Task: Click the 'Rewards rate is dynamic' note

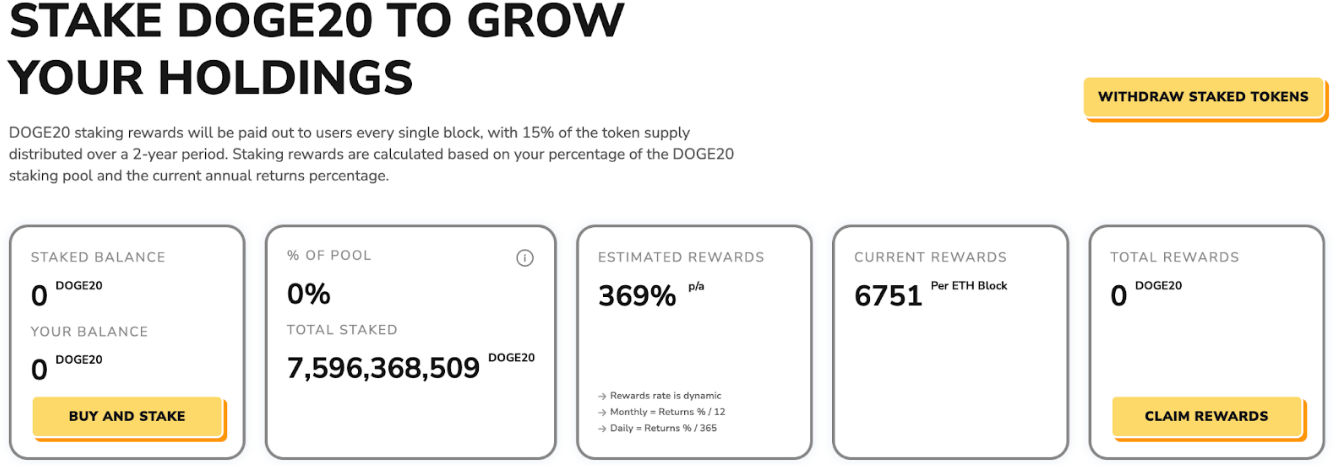Action: tap(665, 396)
